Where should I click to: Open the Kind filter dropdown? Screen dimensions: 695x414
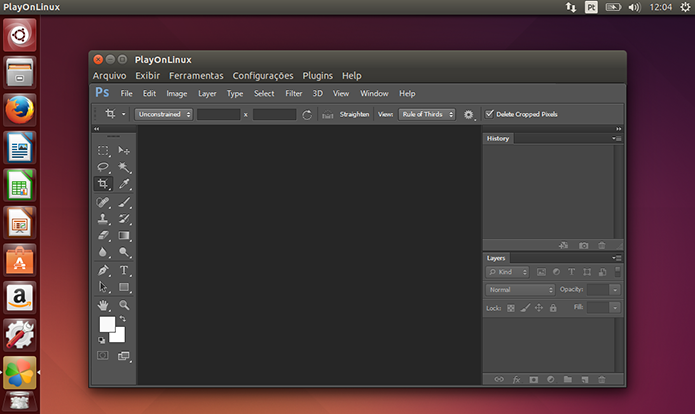pos(508,272)
